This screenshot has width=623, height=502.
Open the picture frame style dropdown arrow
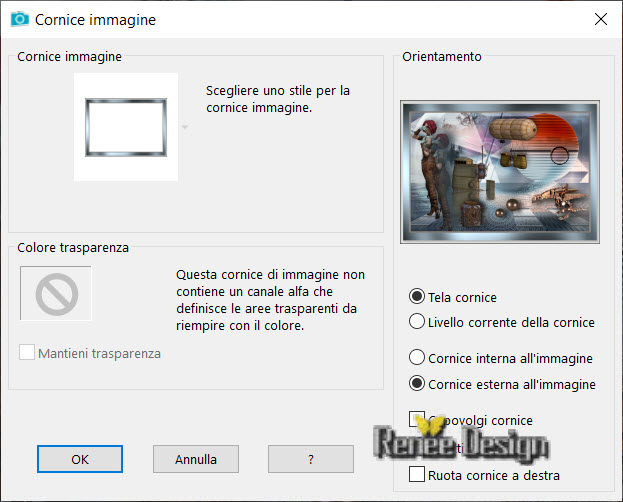click(185, 127)
